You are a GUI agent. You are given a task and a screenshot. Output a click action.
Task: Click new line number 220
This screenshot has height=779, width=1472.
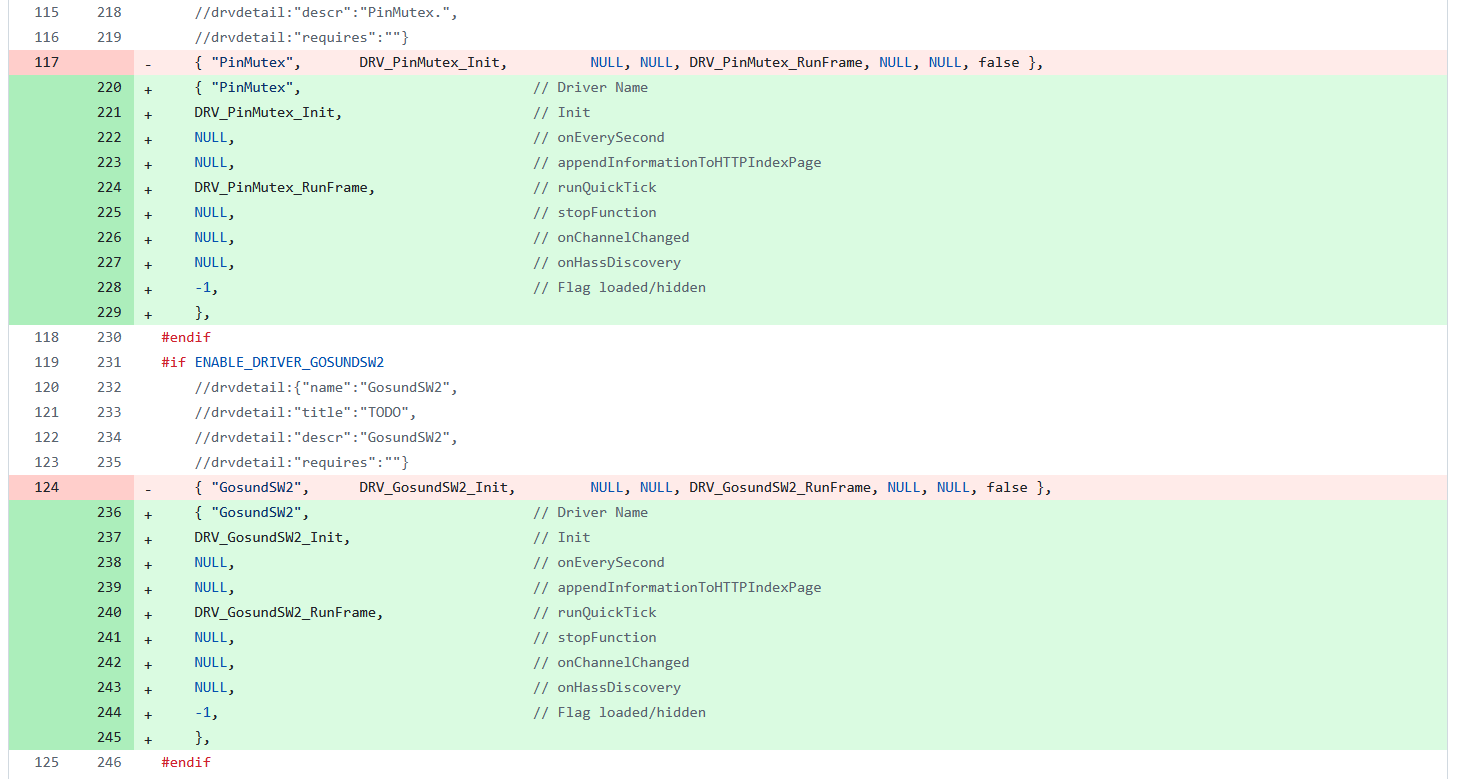(x=109, y=87)
